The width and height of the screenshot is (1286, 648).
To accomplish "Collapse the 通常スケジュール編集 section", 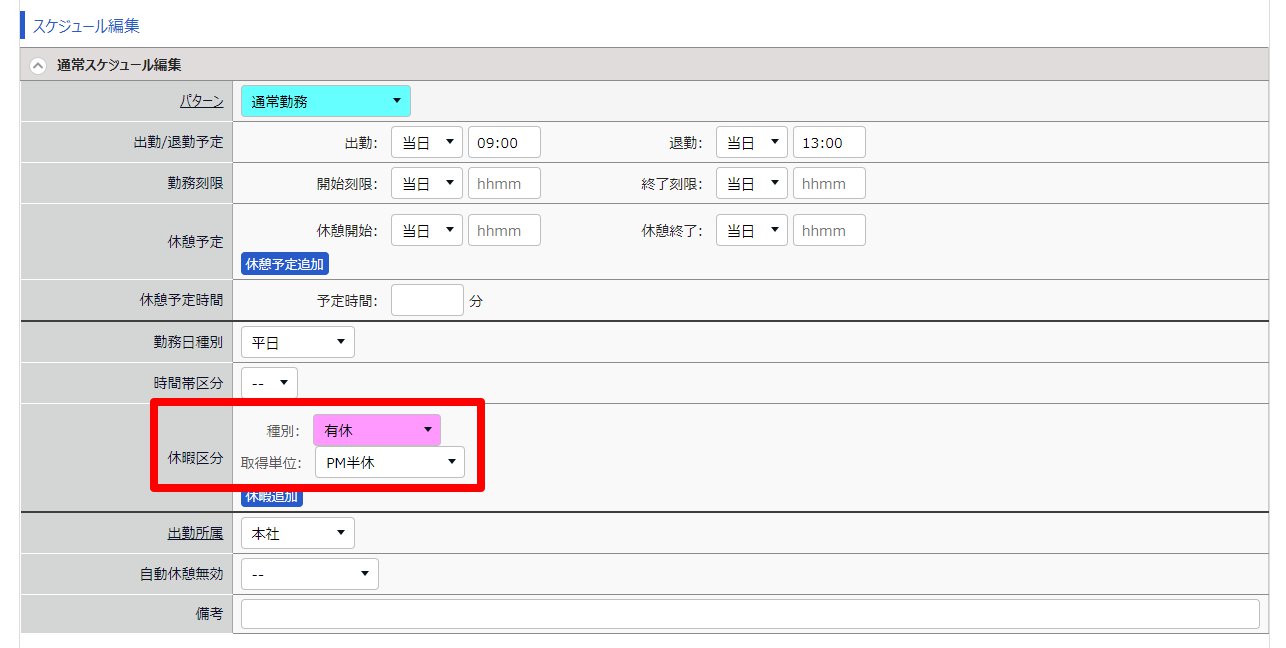I will [x=38, y=66].
